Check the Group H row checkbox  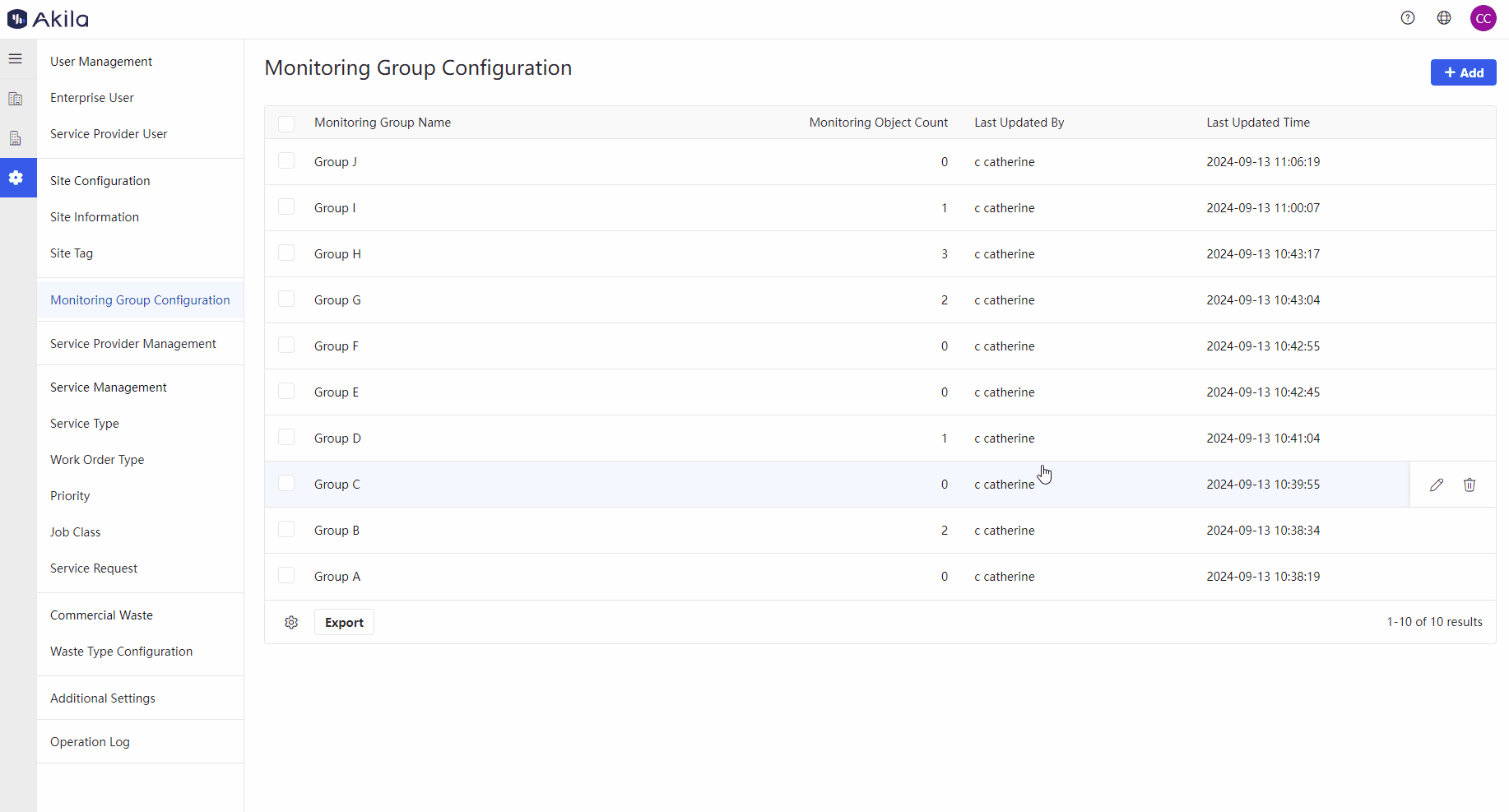tap(286, 253)
